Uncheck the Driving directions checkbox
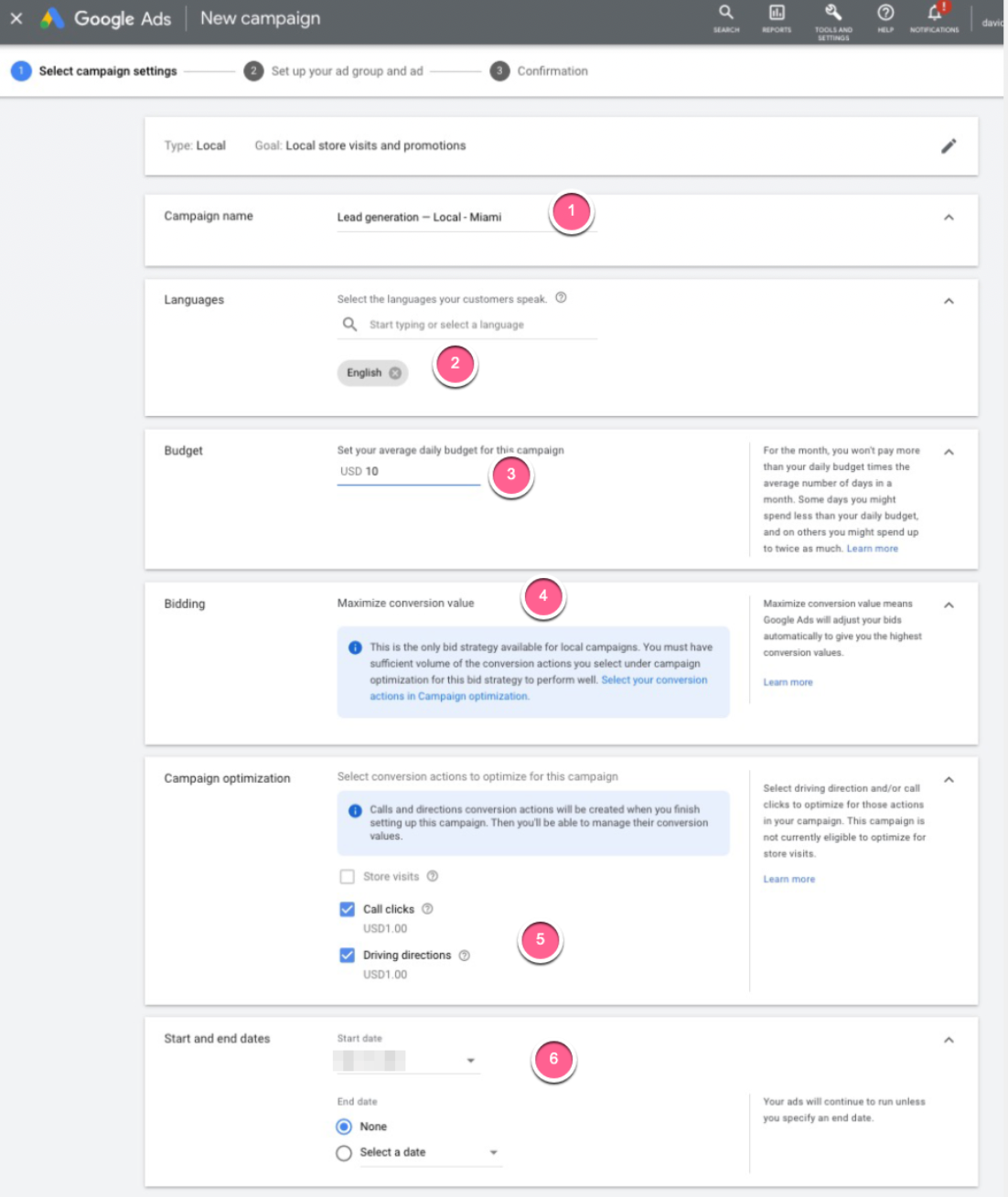The height and width of the screenshot is (1197, 1008). [348, 956]
